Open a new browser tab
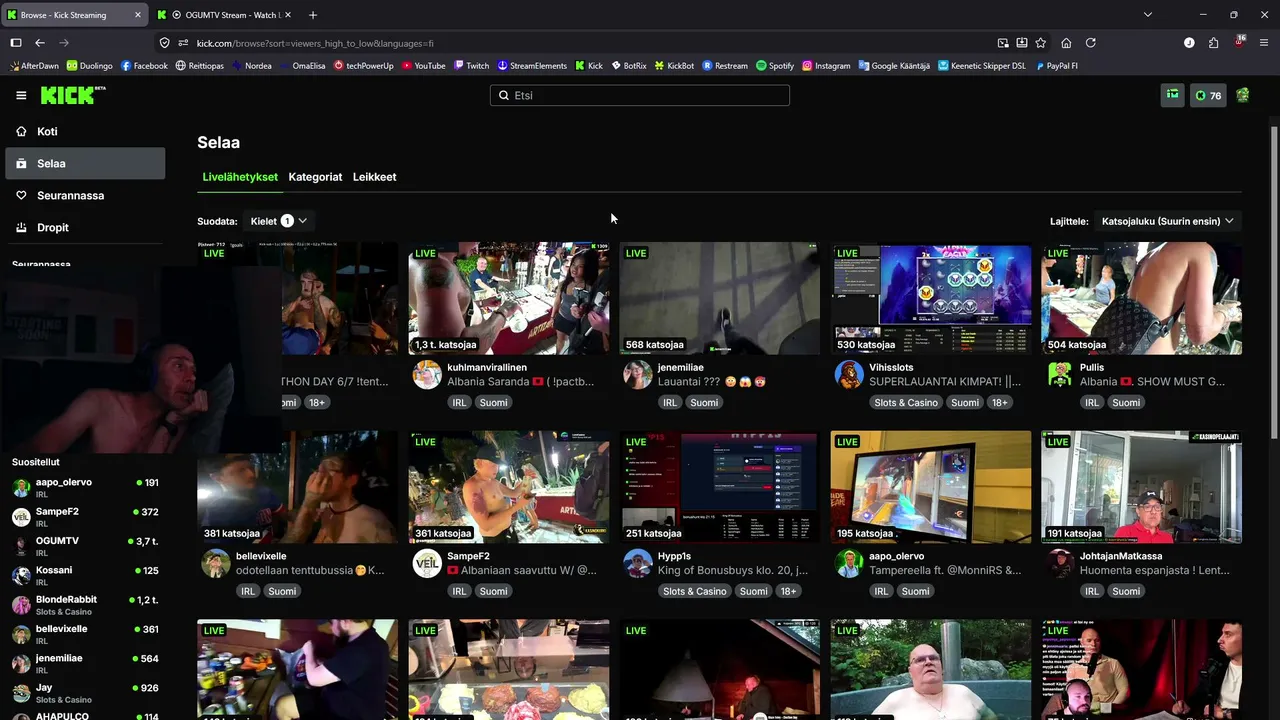 313,15
